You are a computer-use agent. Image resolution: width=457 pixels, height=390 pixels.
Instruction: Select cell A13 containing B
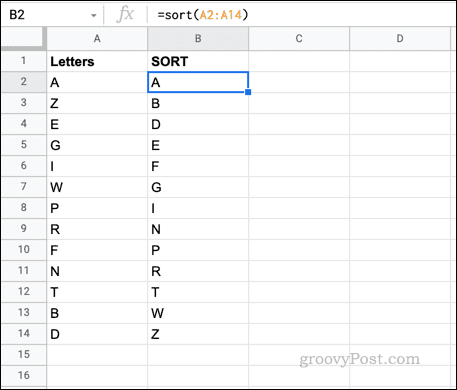(x=97, y=313)
